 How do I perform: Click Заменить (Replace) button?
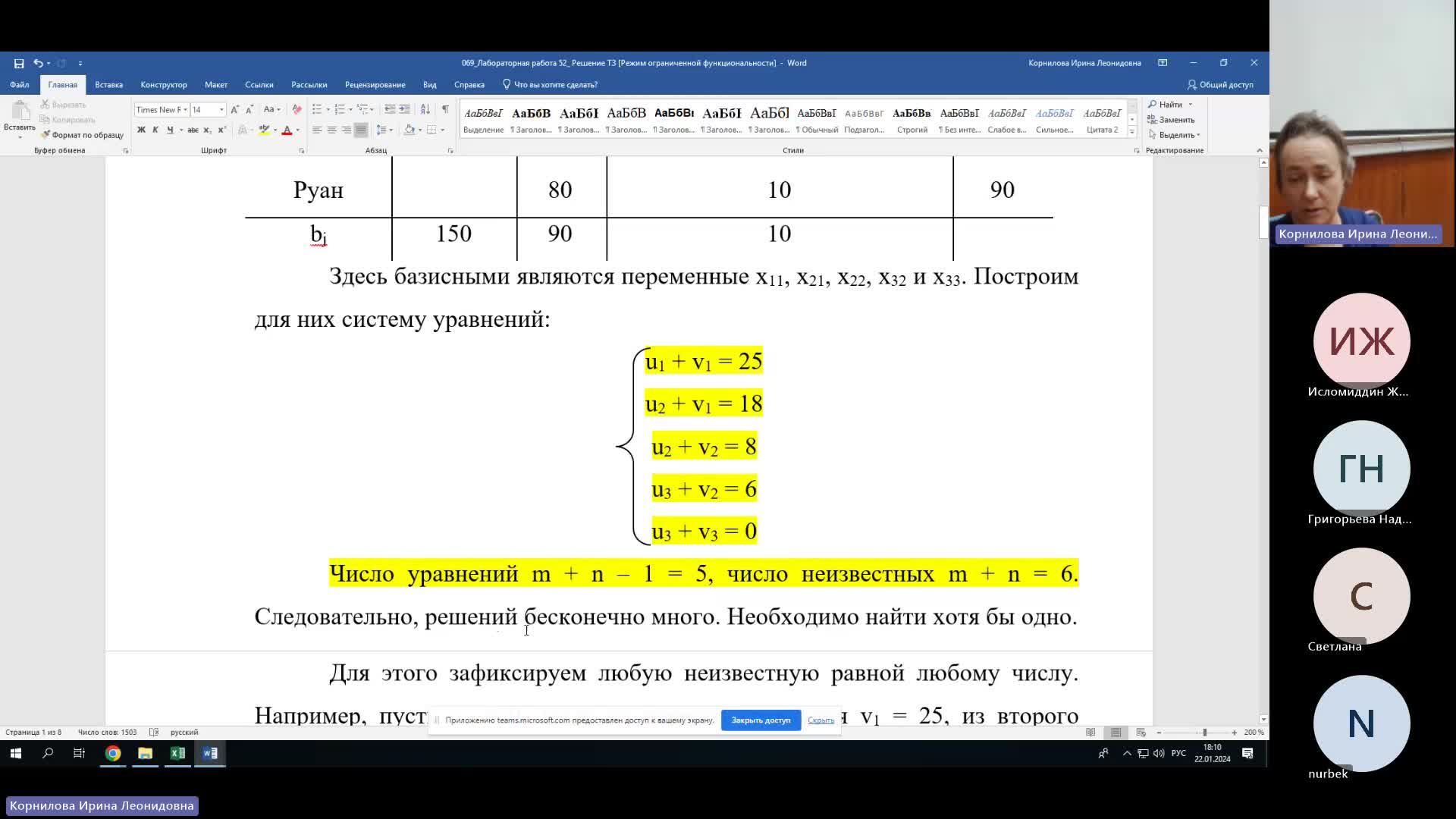click(x=1172, y=120)
